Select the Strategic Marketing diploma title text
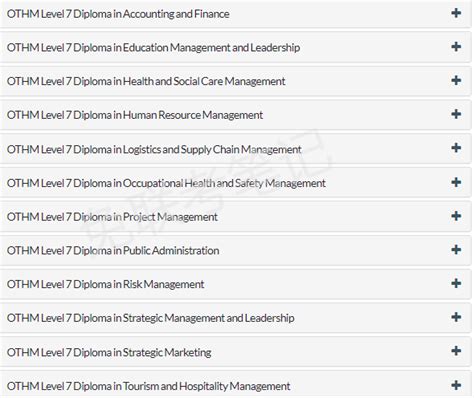Screen dimensions: 474x398 tap(109, 352)
